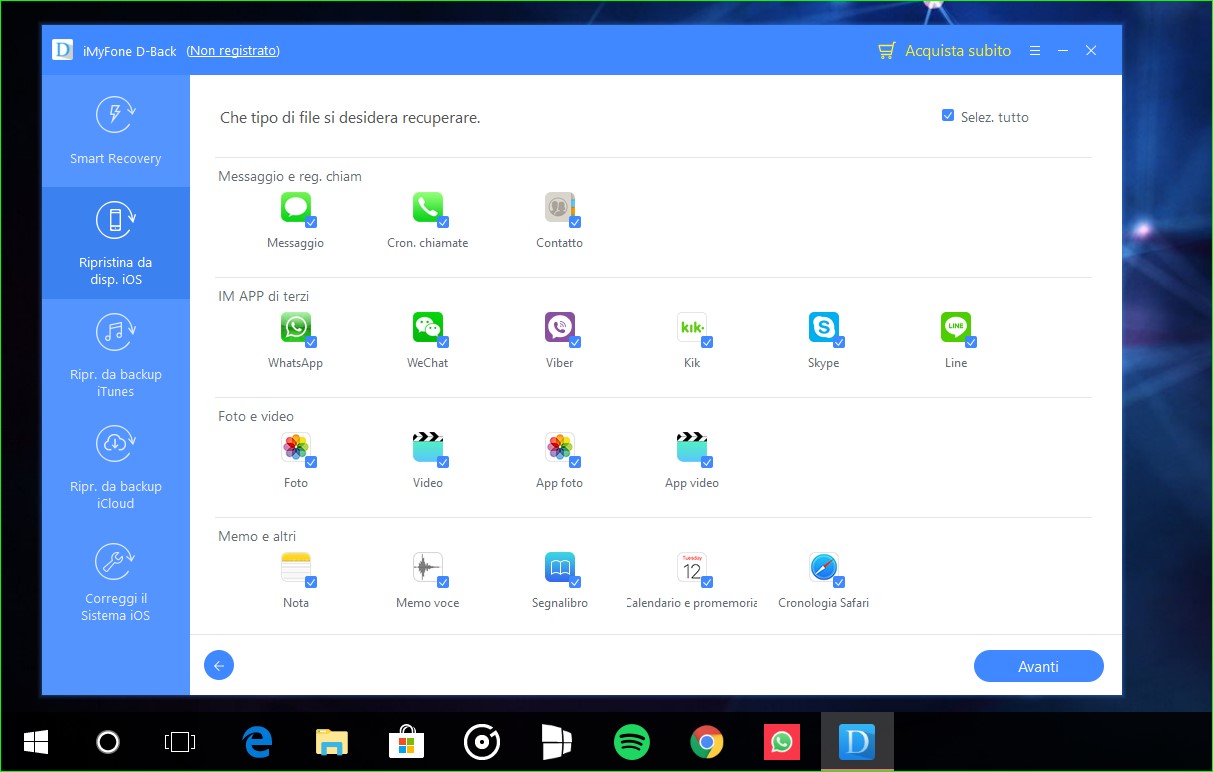This screenshot has width=1213, height=772.
Task: Click the Foto e video heading
Action: pyautogui.click(x=256, y=416)
